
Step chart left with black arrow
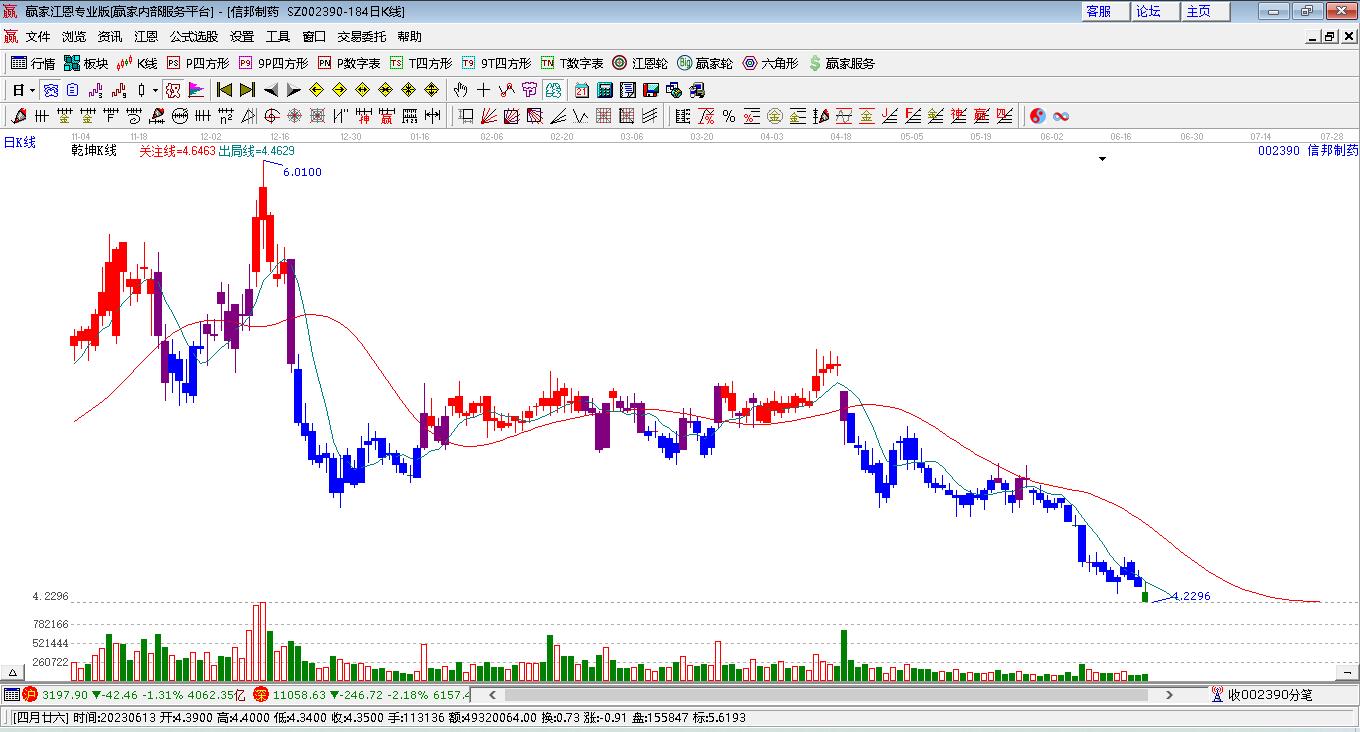(270, 90)
